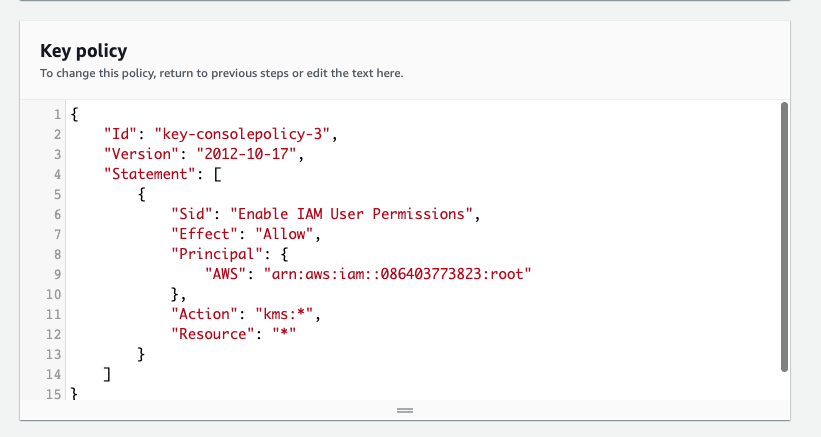
Task: Place cursor after the closing bracket on line 14
Action: tap(112, 374)
